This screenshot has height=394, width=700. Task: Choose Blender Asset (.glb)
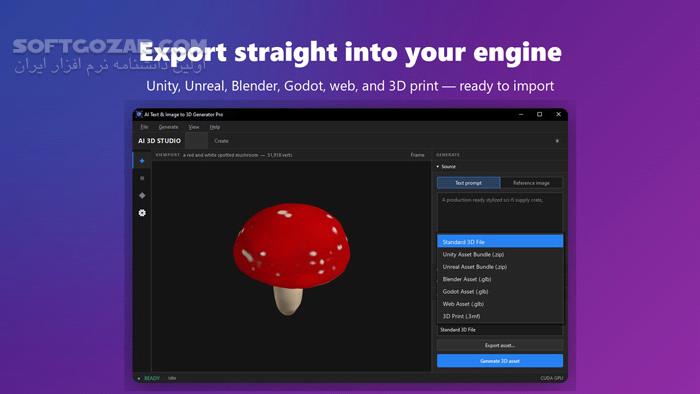[x=500, y=279]
